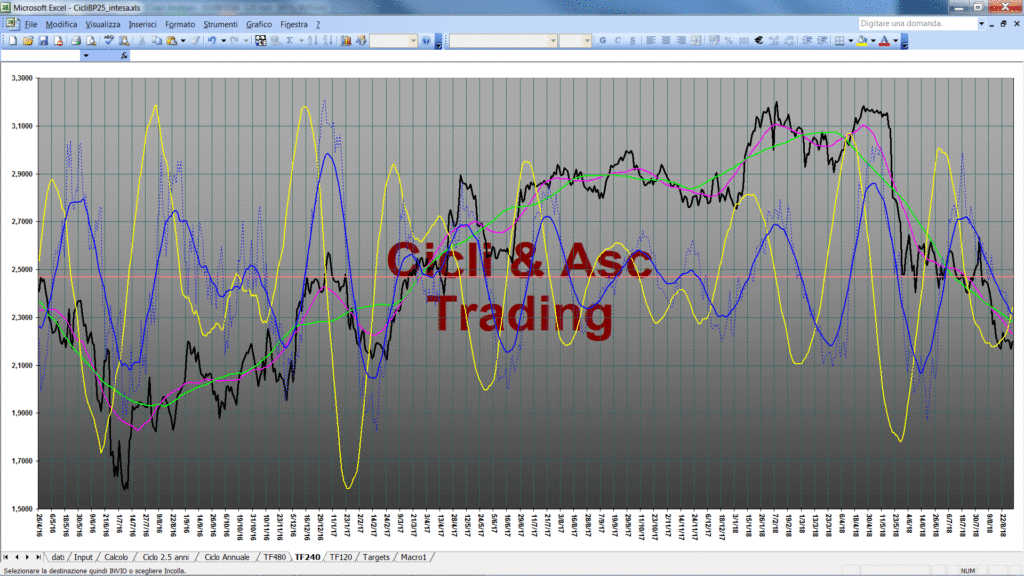This screenshot has height=576, width=1024.
Task: Expand the Name Box dropdown arrow
Action: [x=86, y=56]
